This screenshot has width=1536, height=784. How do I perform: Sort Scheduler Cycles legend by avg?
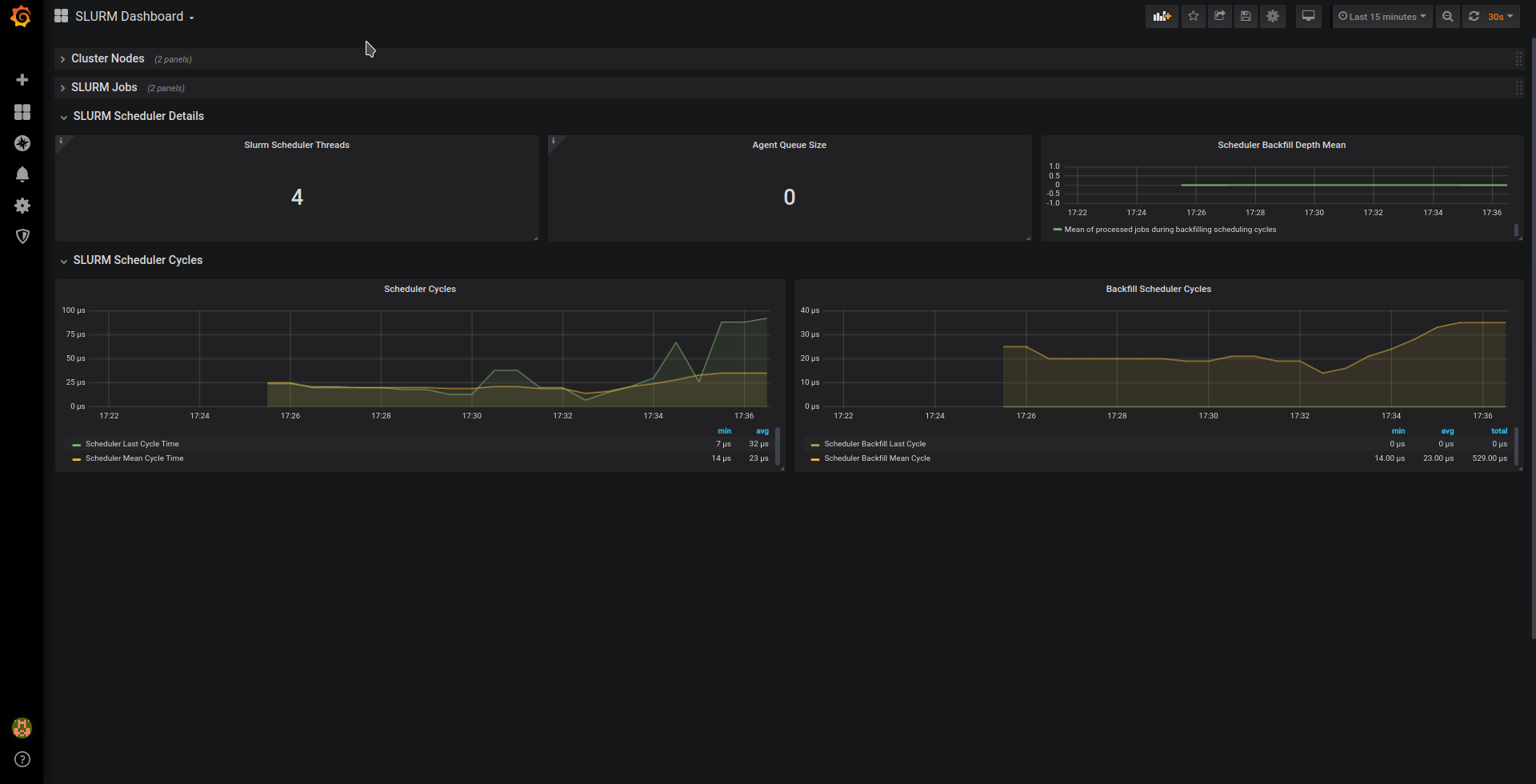762,431
